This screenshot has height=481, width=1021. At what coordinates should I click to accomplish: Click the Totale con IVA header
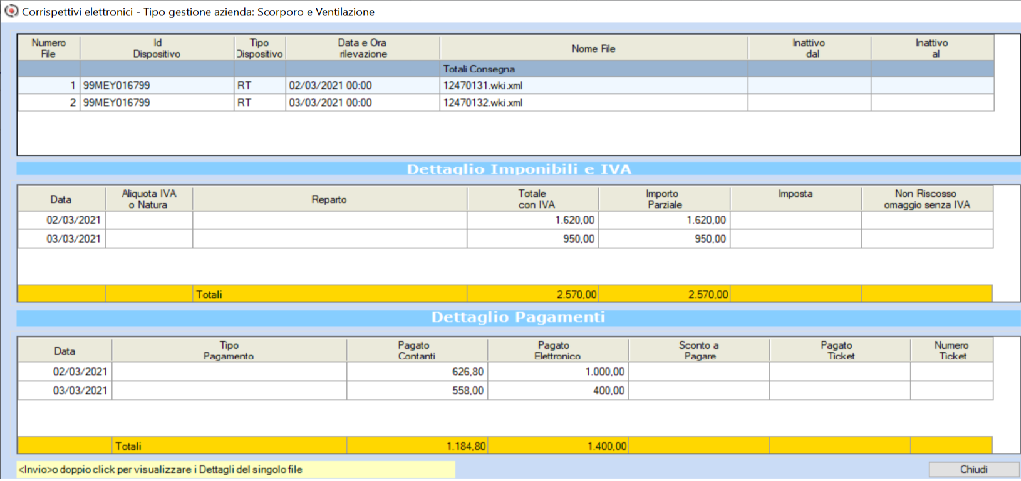[533, 199]
